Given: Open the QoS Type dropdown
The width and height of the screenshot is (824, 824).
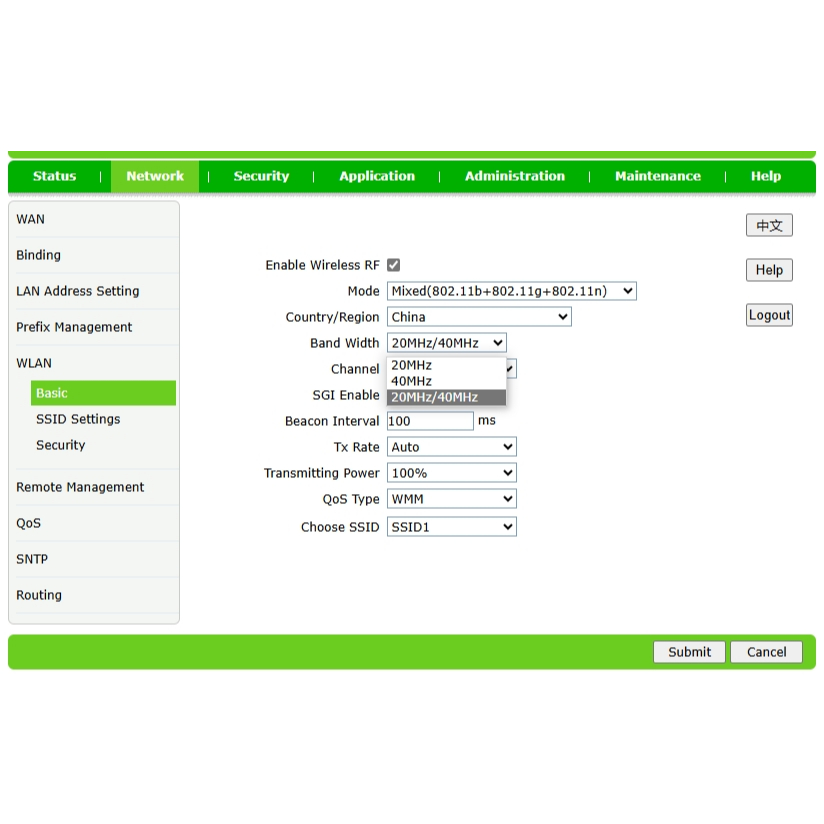Looking at the screenshot, I should (451, 499).
